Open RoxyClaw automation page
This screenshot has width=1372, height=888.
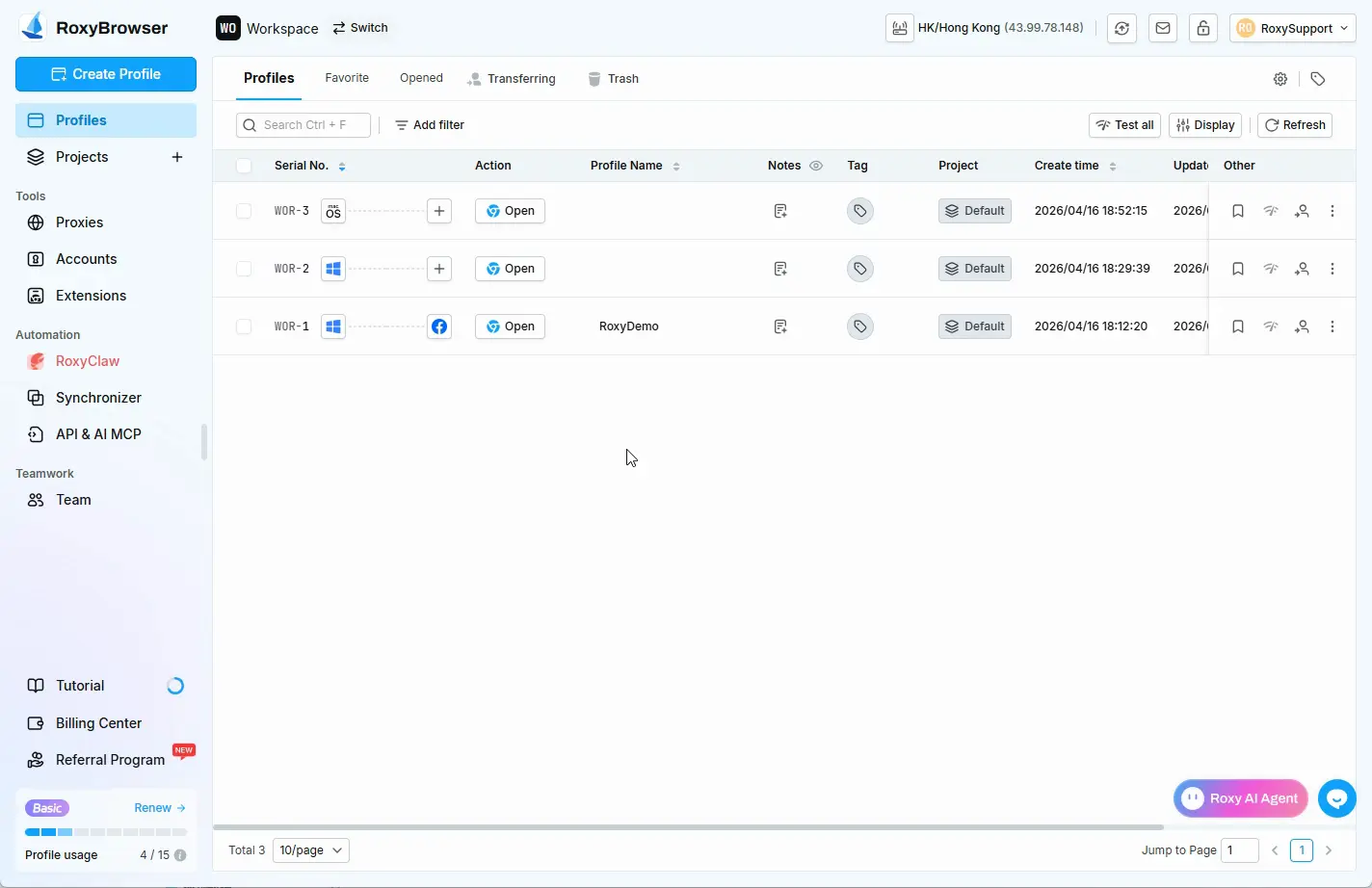tap(106, 361)
